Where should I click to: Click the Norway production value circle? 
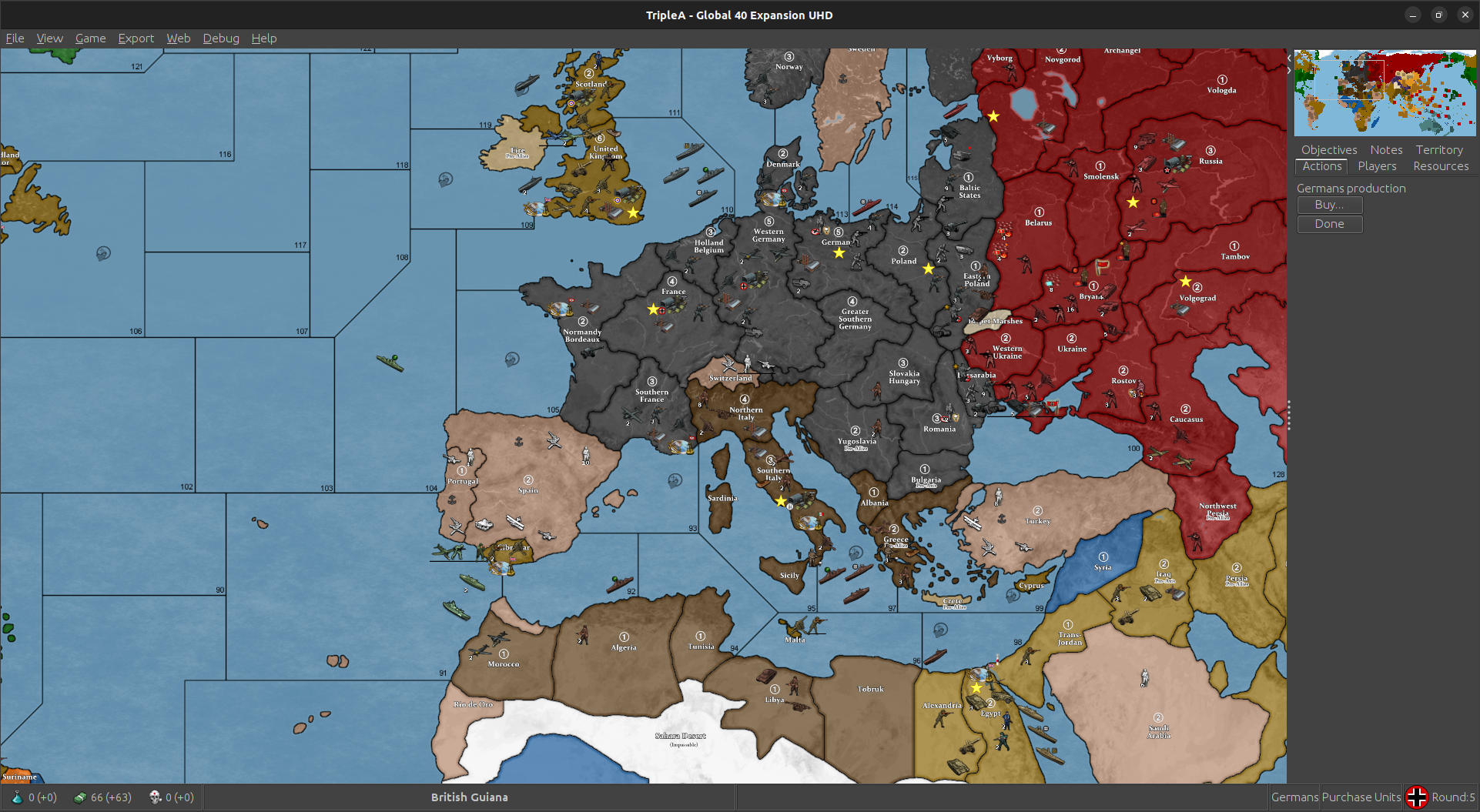(789, 57)
